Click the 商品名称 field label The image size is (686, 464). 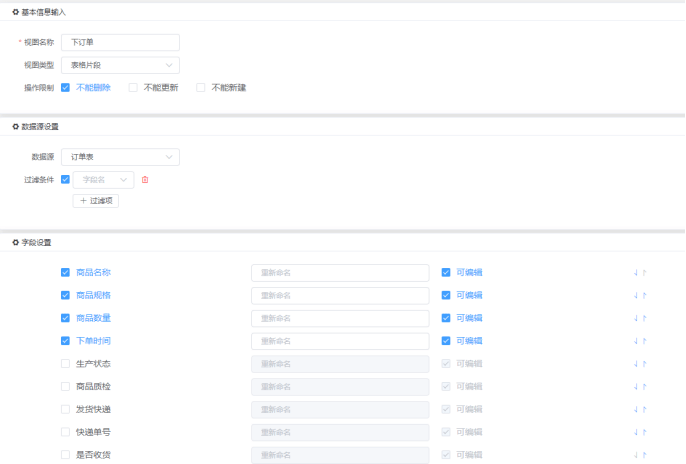coord(93,272)
